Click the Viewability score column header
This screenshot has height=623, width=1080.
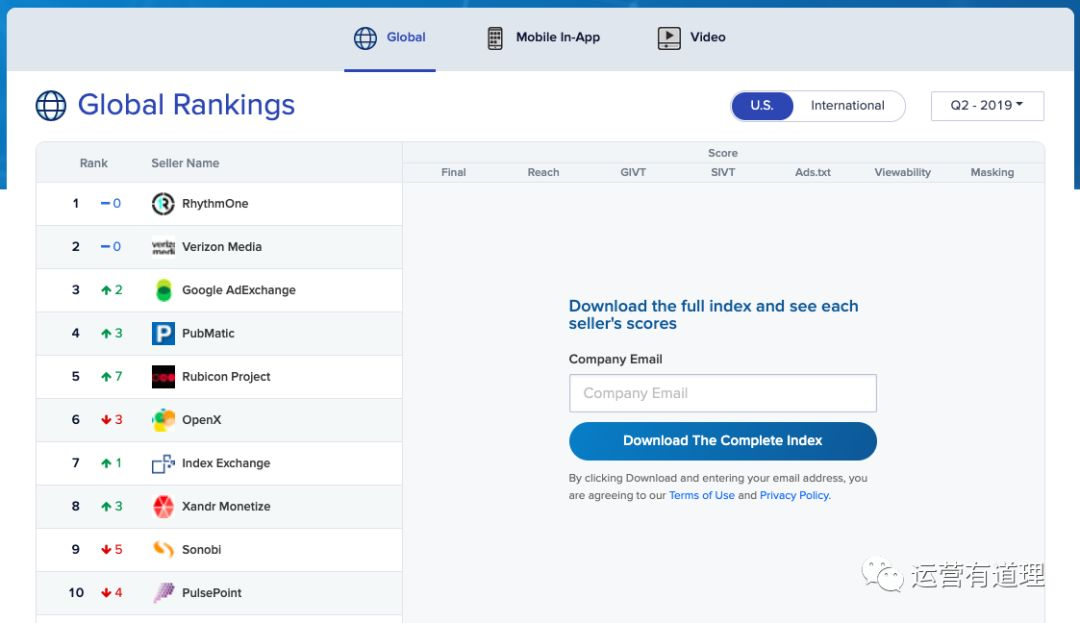coord(902,172)
